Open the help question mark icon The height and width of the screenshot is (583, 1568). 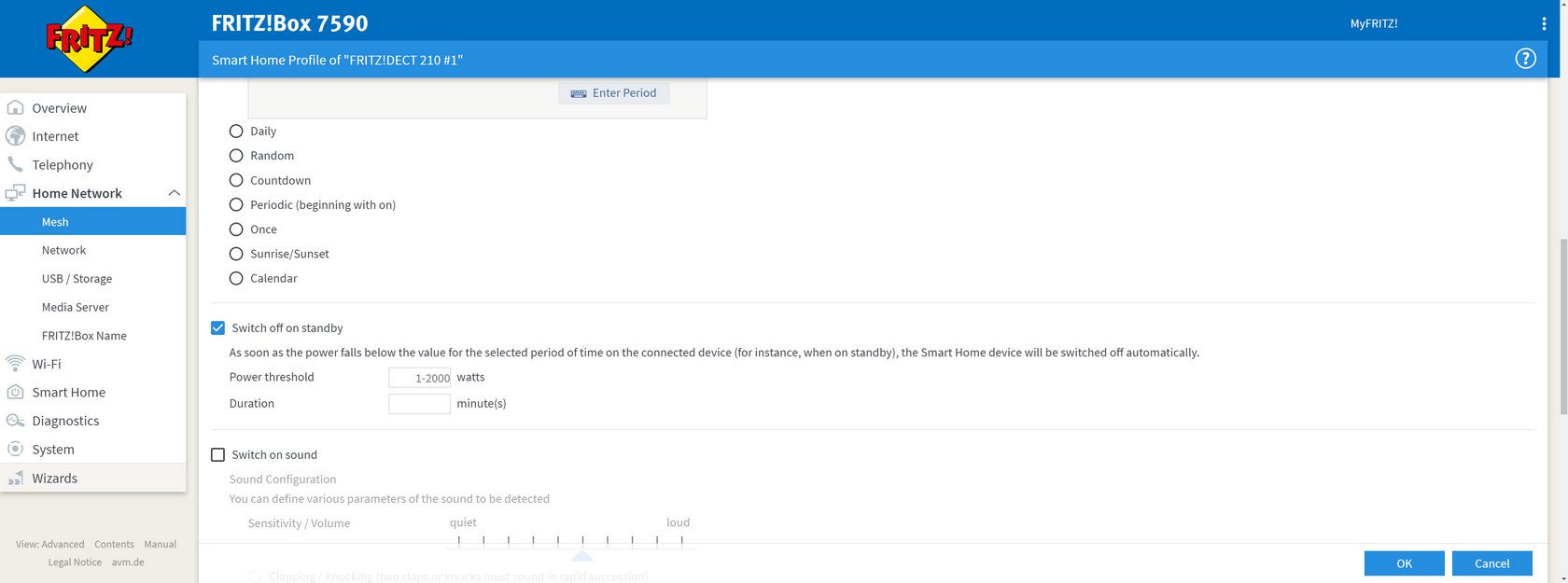tap(1525, 59)
